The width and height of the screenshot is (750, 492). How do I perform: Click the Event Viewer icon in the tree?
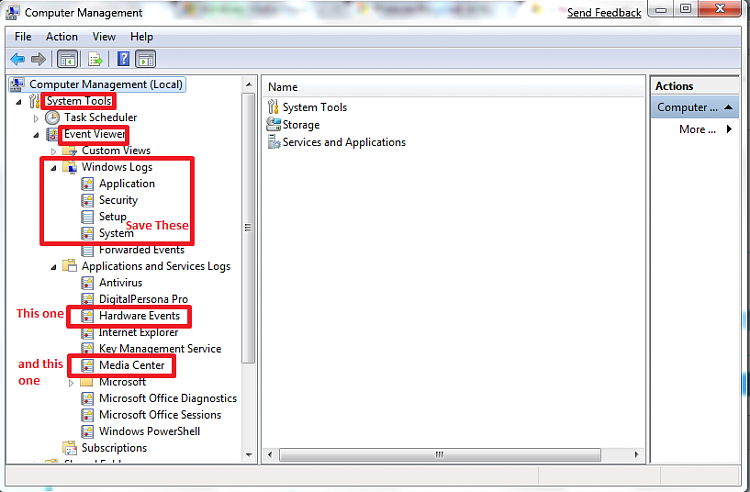(52, 134)
